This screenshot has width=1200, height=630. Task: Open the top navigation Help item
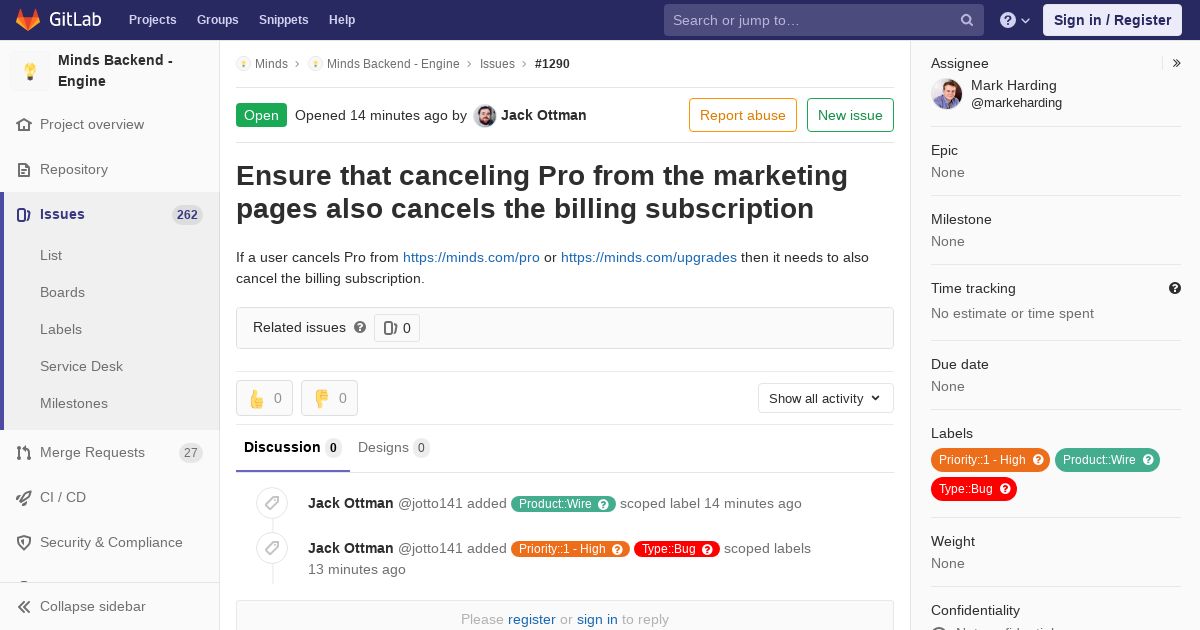point(342,20)
